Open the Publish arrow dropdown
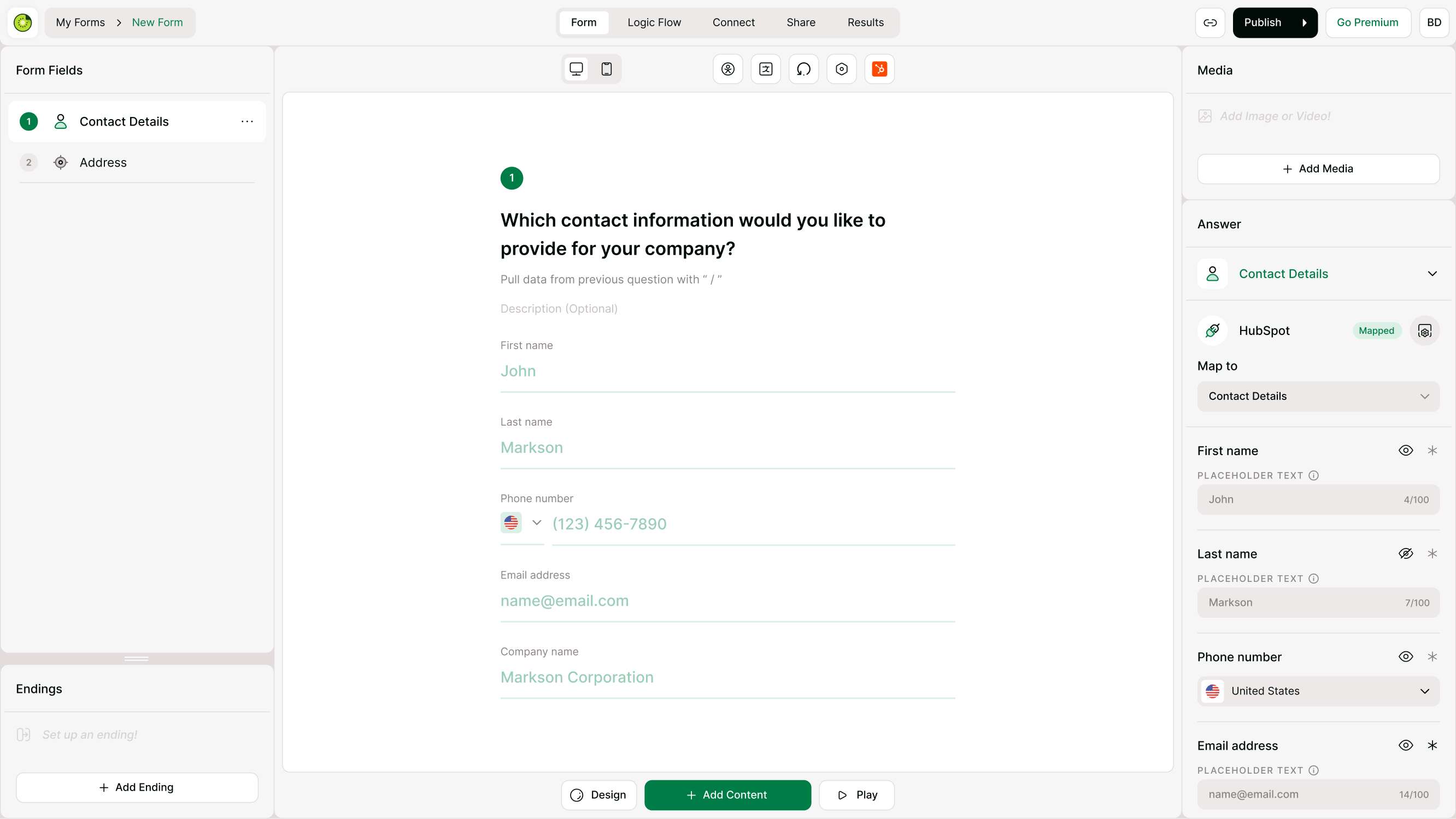This screenshot has height=819, width=1456. tap(1305, 22)
